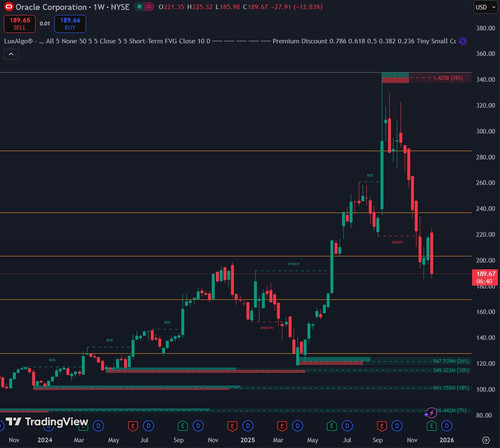Click the 189.65 SELL button
The height and width of the screenshot is (448, 500).
click(x=20, y=24)
